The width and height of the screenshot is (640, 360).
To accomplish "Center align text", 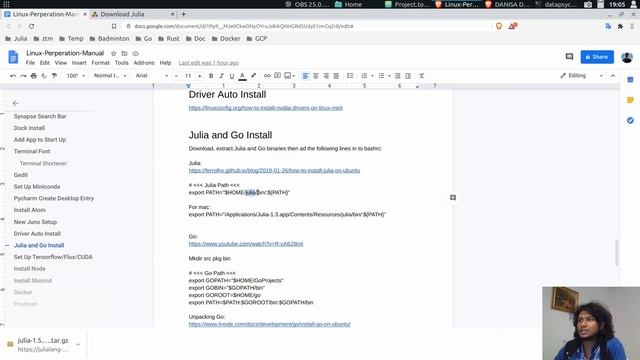I will [x=316, y=76].
